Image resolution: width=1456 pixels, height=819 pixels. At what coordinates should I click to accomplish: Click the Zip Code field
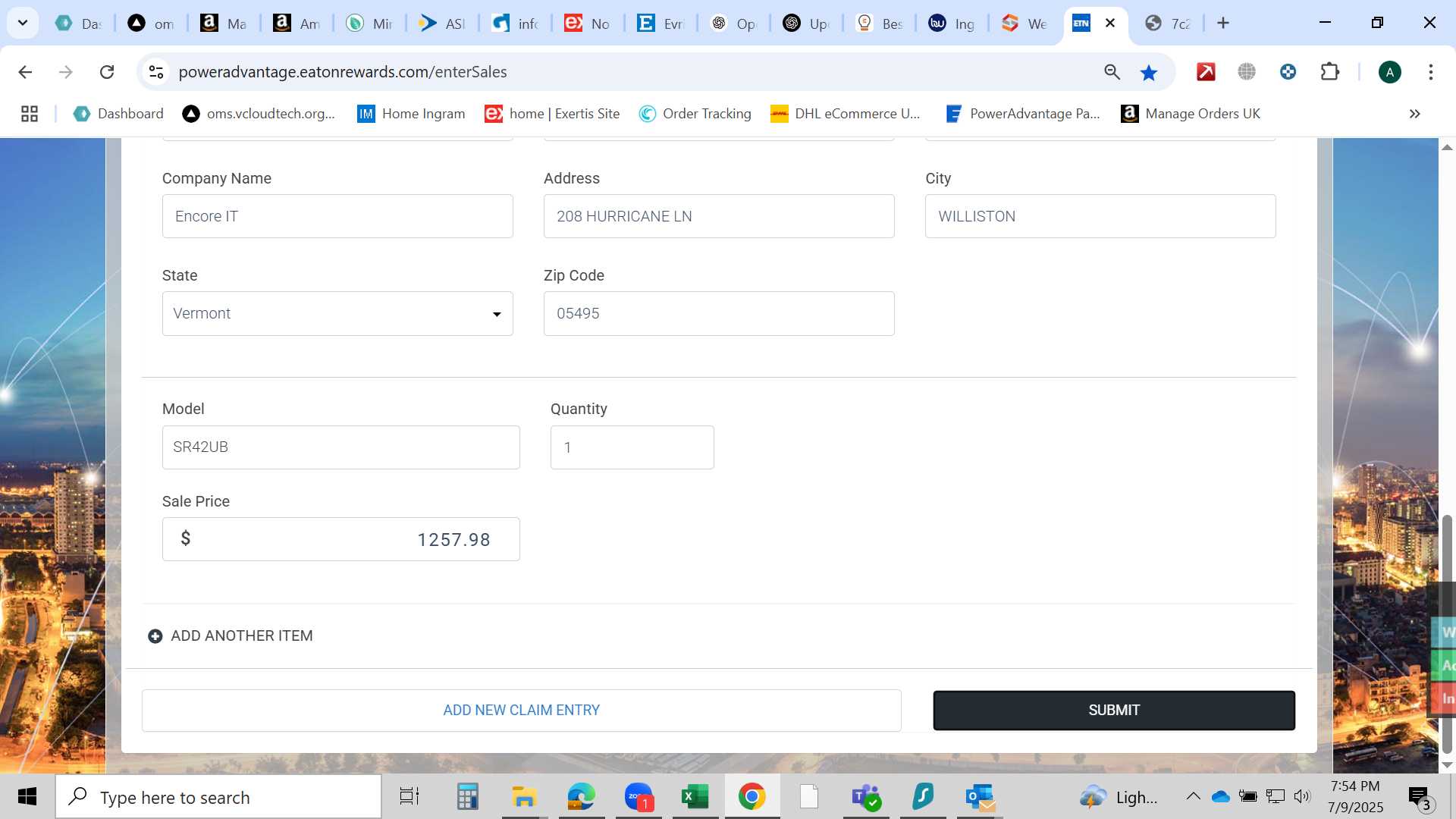719,314
